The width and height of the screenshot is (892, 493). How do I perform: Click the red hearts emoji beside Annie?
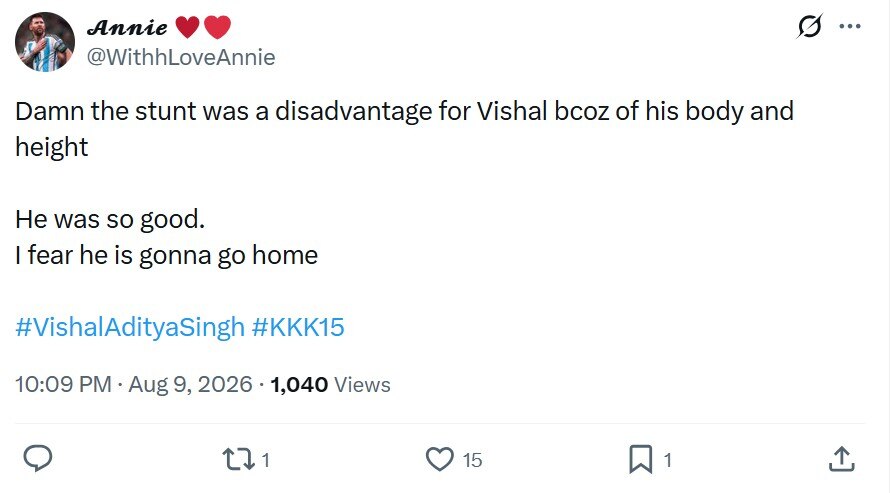203,27
